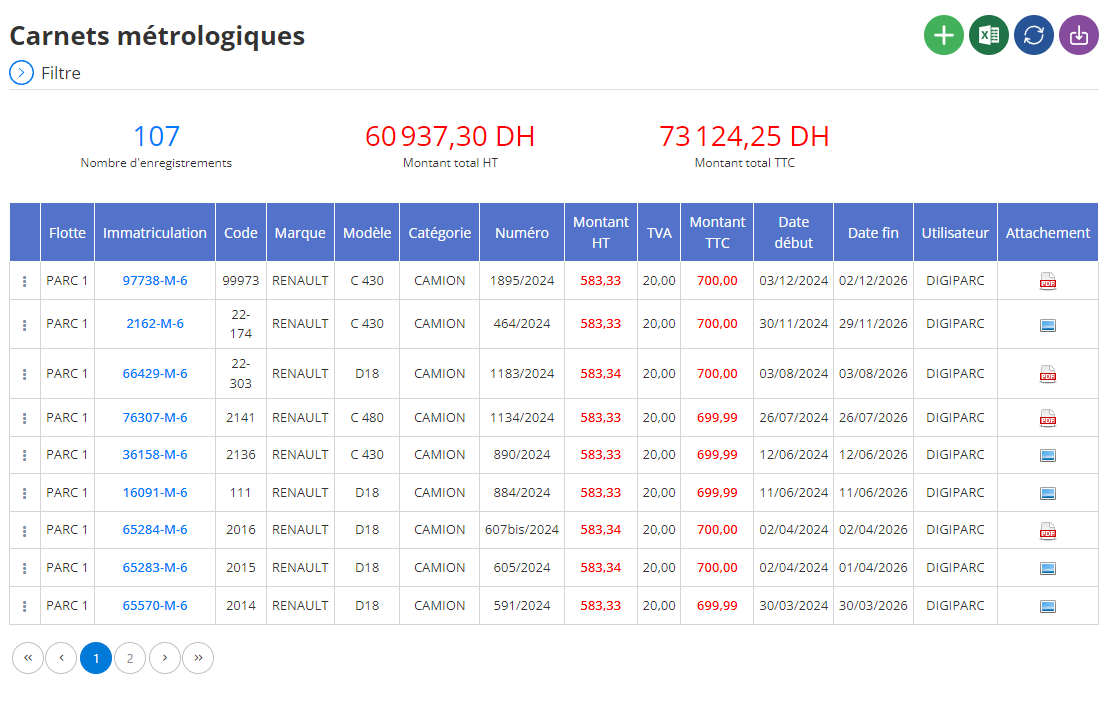Open the PDF attachment for 97738-M-6
This screenshot has height=701, width=1109.
[x=1047, y=282]
